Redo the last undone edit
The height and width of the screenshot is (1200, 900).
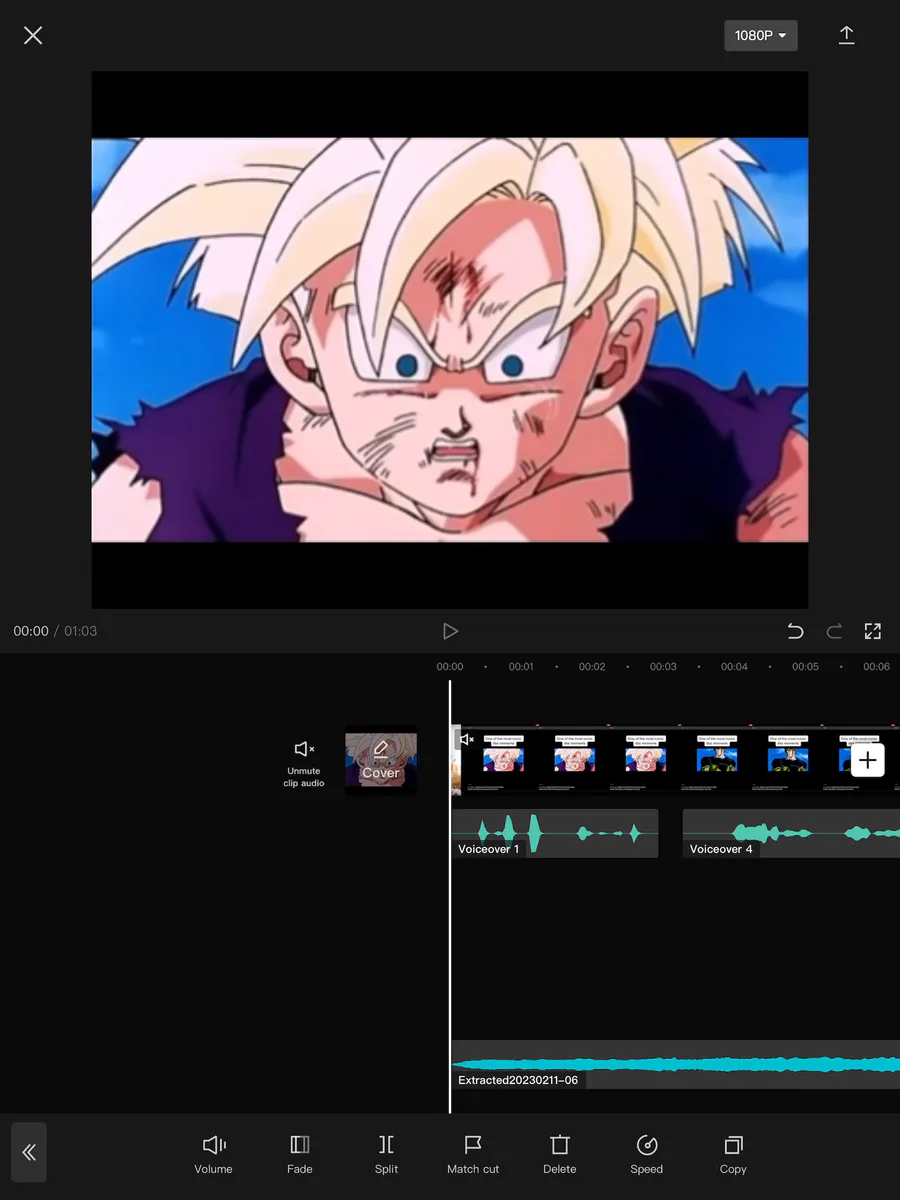coord(834,631)
